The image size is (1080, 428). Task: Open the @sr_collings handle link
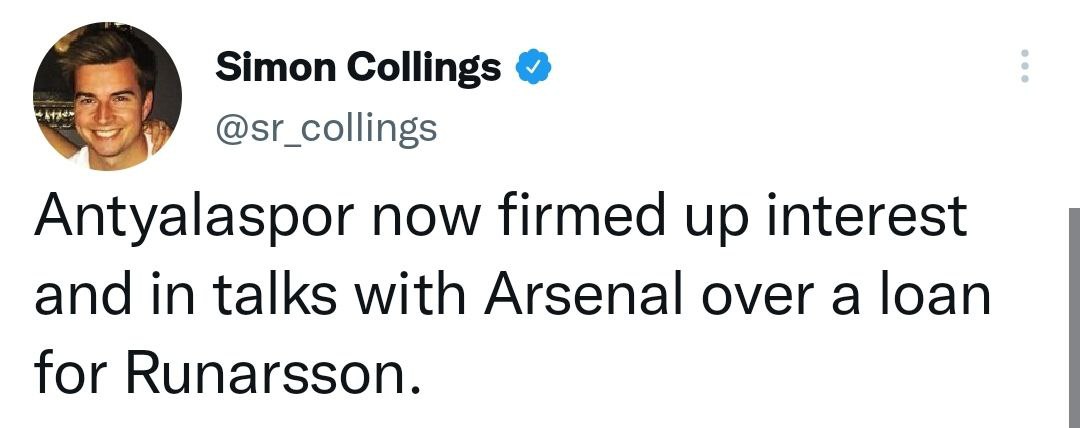click(326, 127)
